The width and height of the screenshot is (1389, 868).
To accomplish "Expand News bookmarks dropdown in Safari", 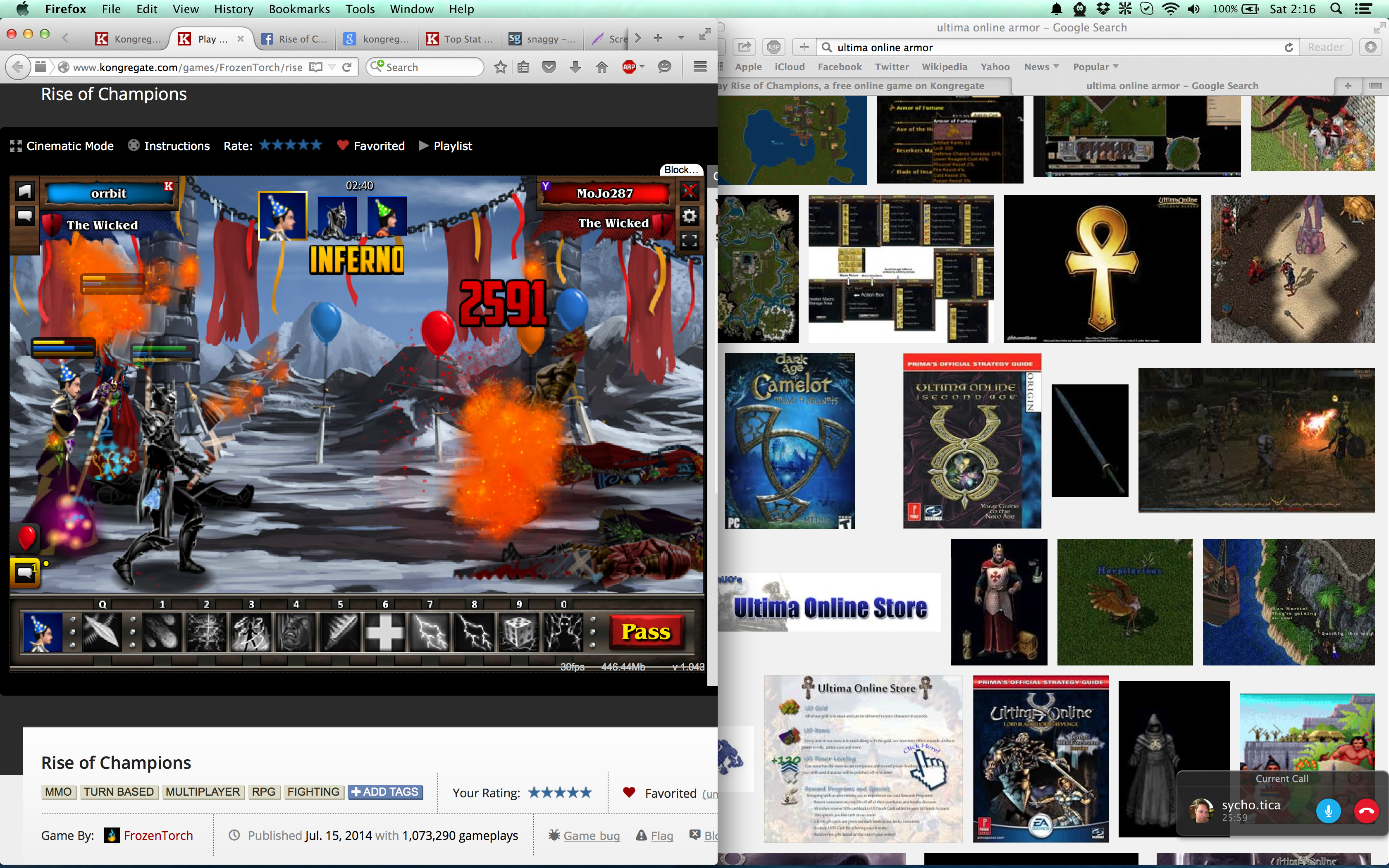I will pyautogui.click(x=1056, y=67).
